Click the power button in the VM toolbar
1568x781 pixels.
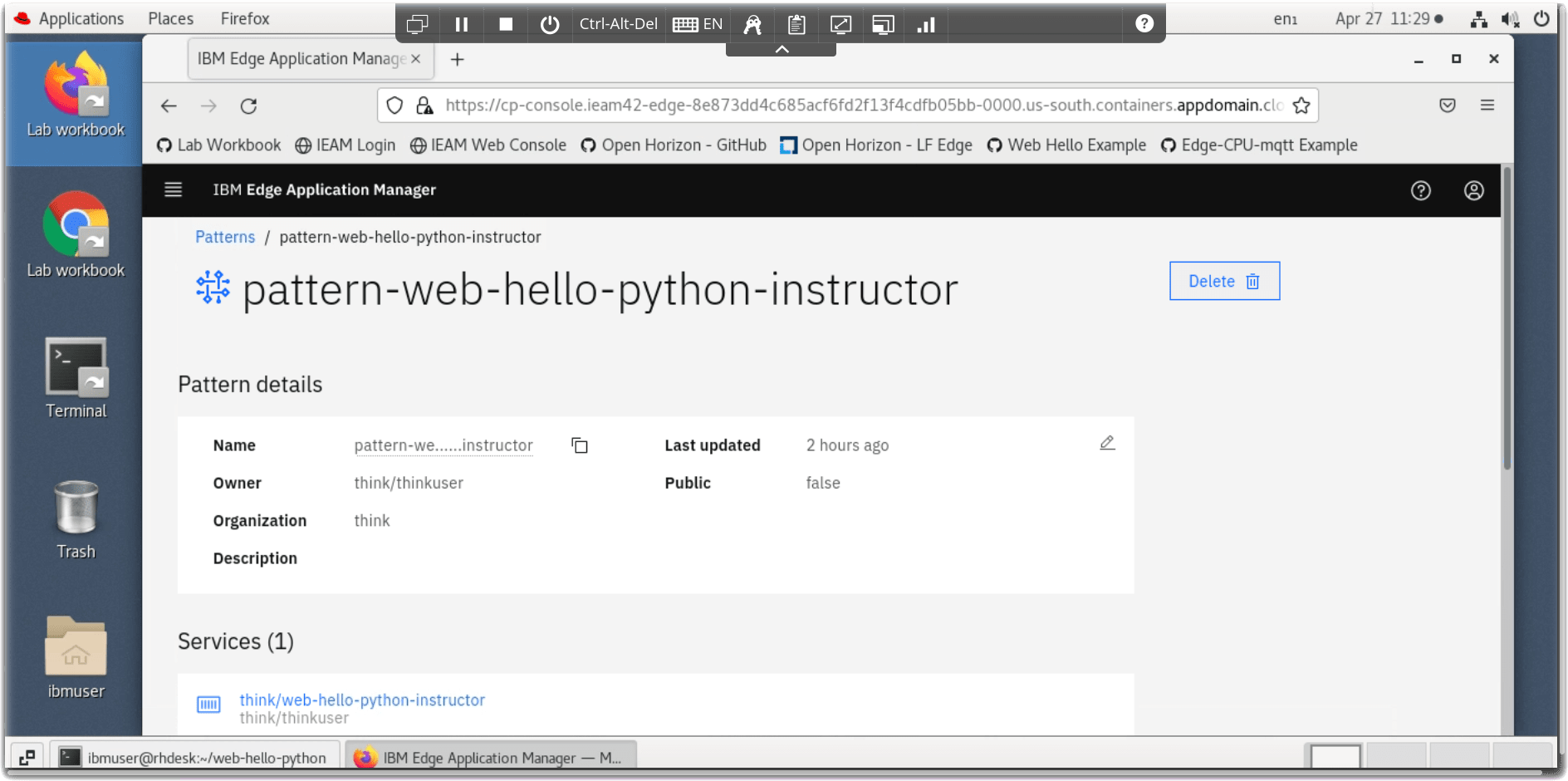tap(550, 24)
